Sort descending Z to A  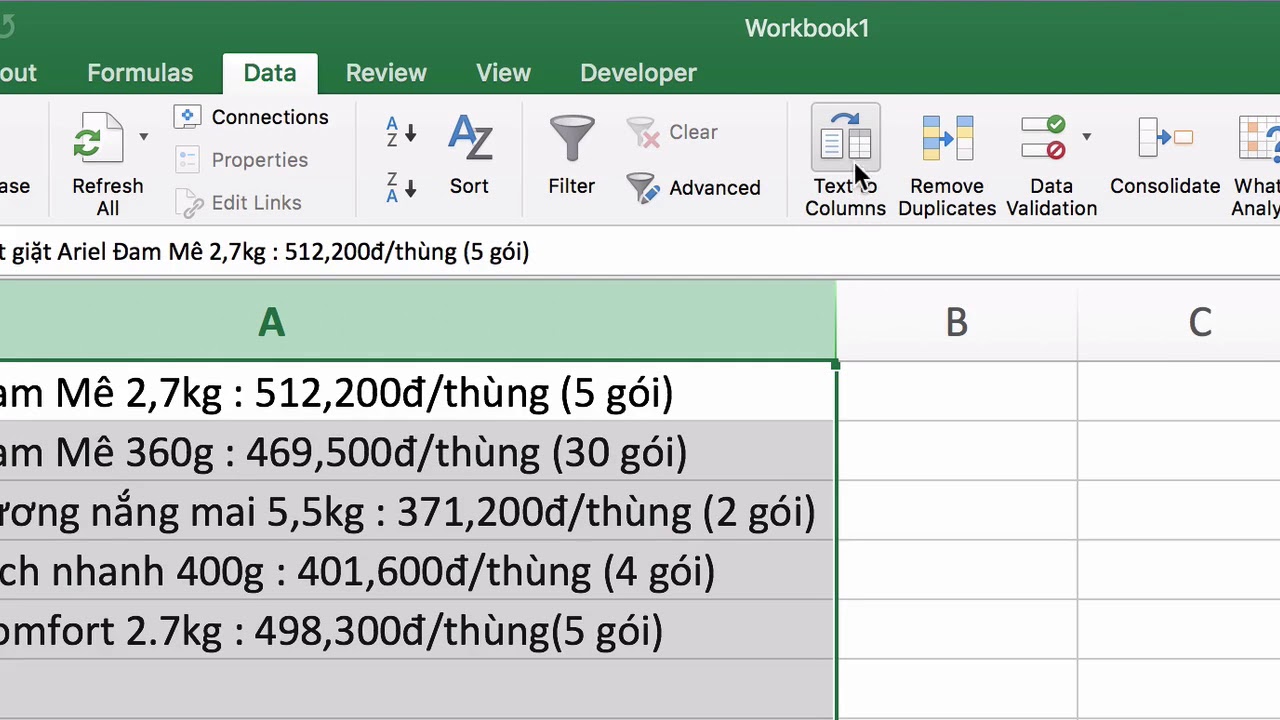click(401, 187)
